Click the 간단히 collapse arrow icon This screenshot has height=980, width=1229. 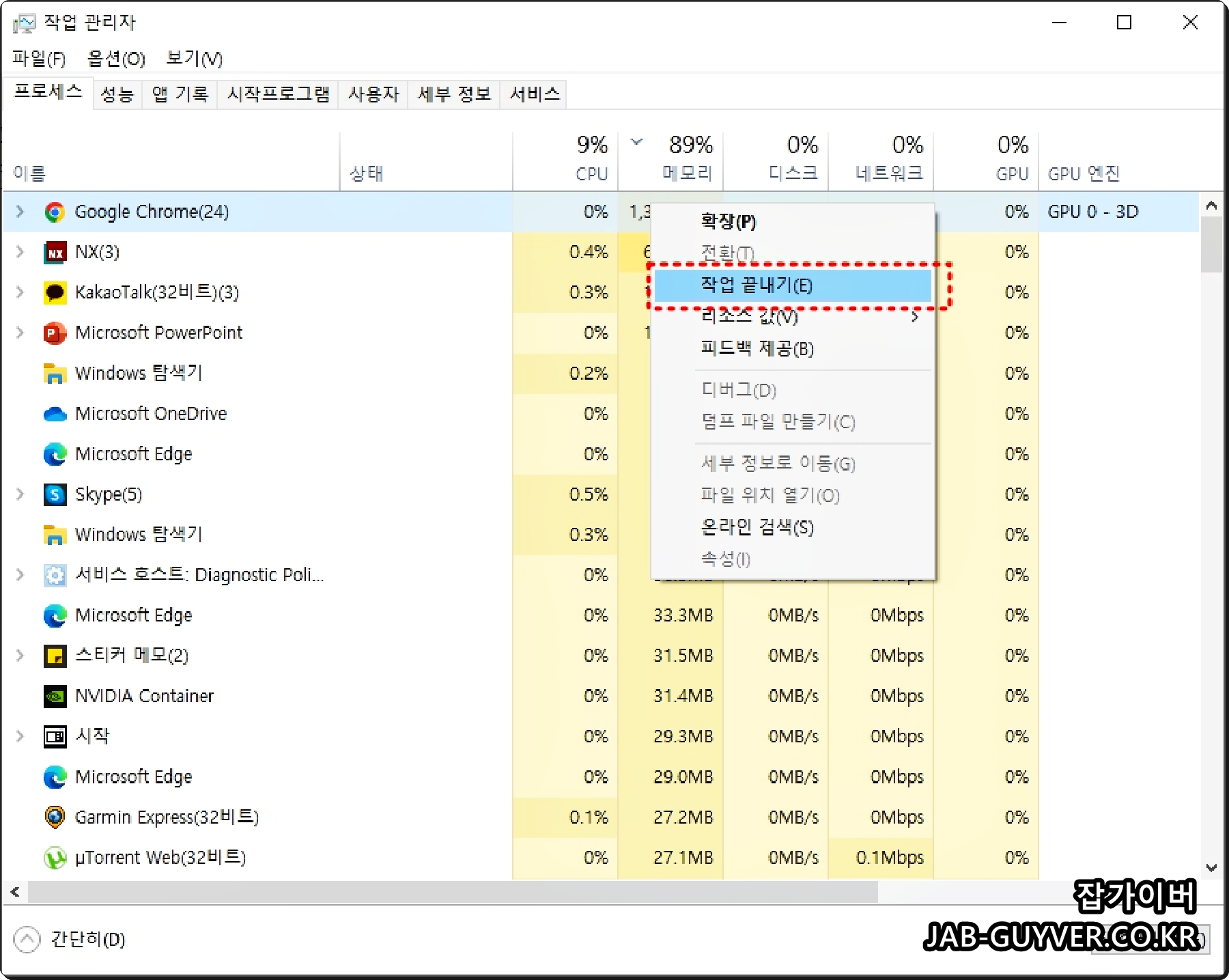[27, 940]
